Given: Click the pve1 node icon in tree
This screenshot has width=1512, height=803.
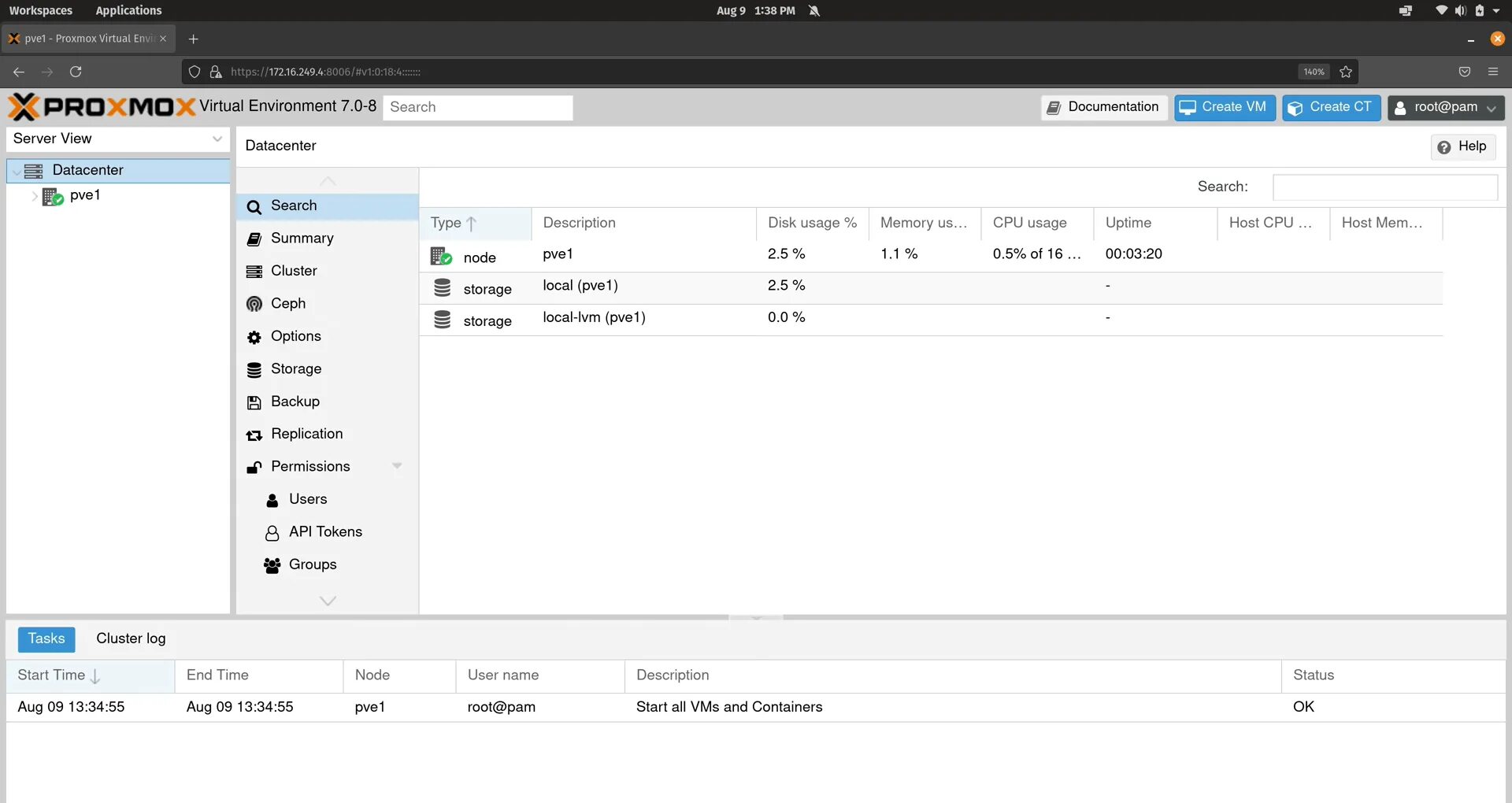Looking at the screenshot, I should [x=53, y=196].
